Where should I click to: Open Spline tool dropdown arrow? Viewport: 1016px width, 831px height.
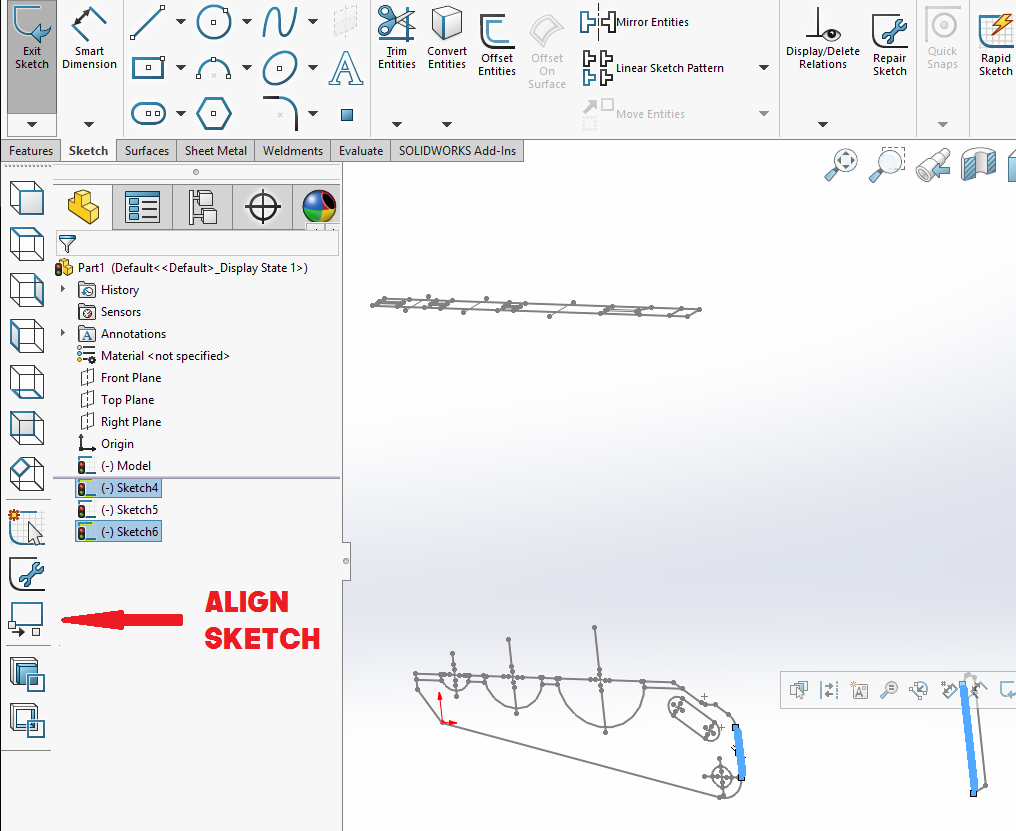pyautogui.click(x=313, y=21)
